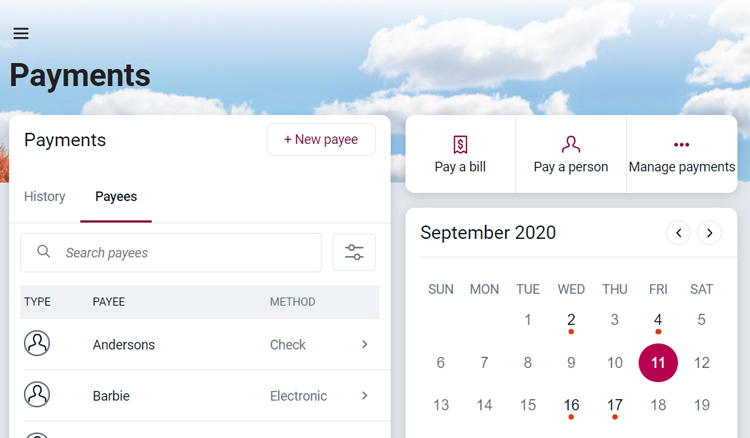
Task: Advance to next calendar month
Action: 709,233
